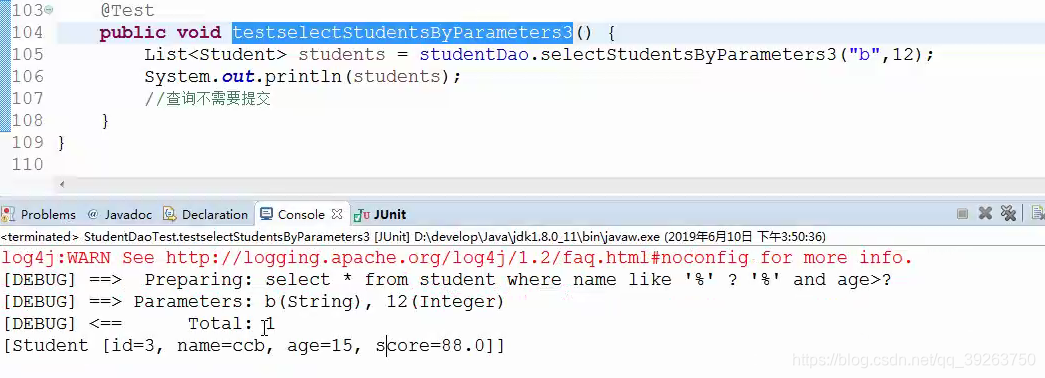Click 'System' on line 106

(x=177, y=77)
